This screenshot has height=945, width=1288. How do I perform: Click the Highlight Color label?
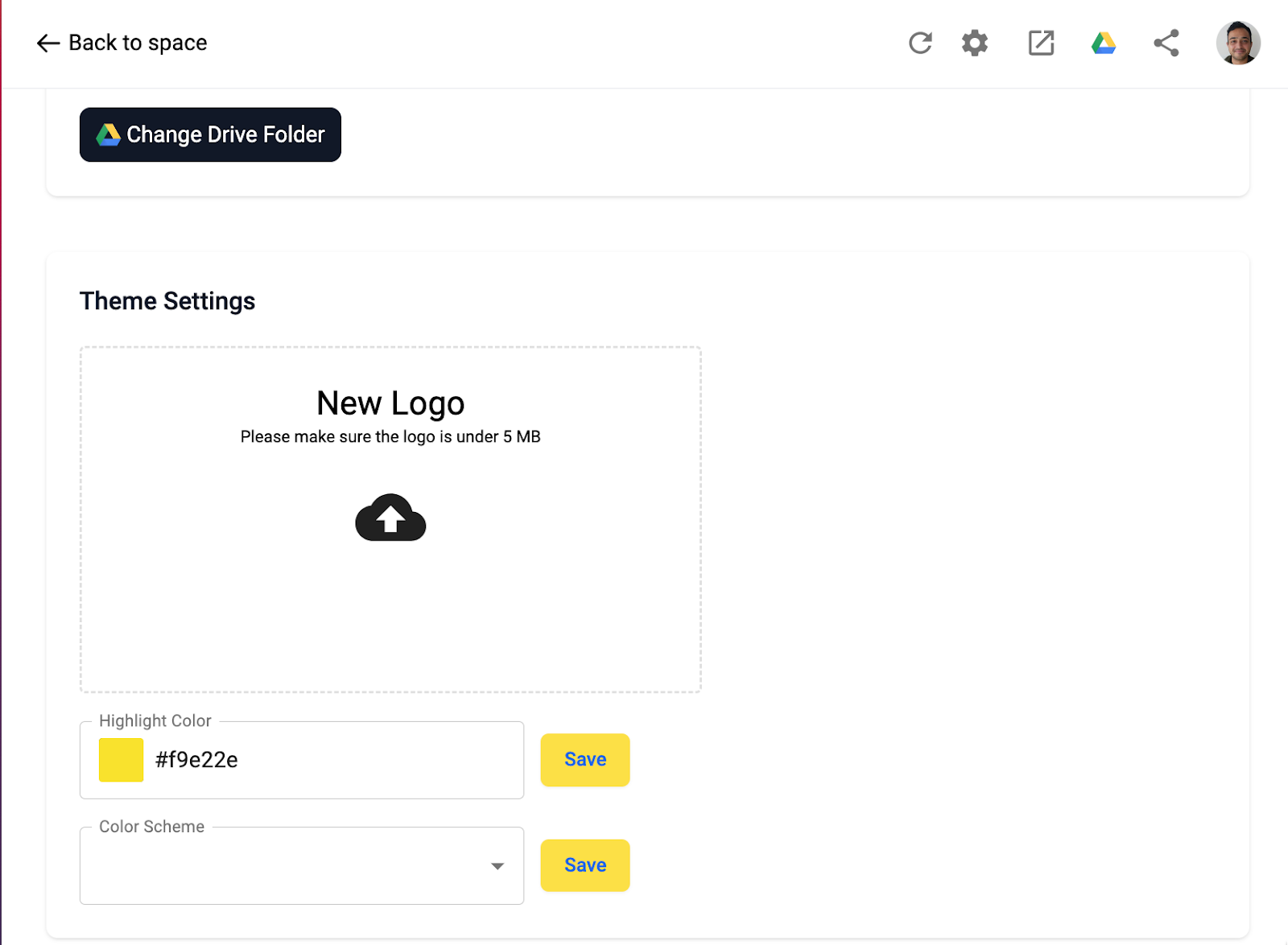point(155,721)
